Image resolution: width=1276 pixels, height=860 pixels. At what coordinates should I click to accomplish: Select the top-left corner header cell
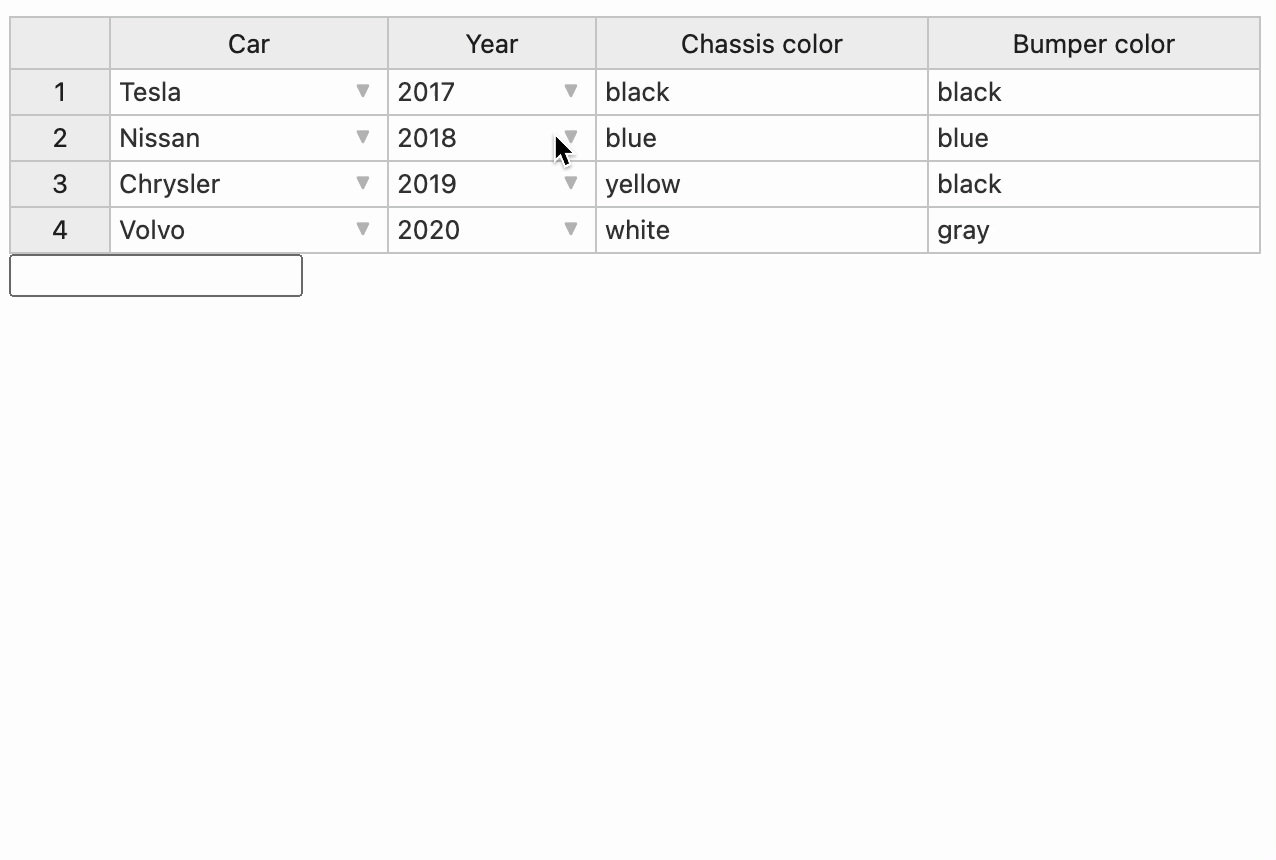(x=60, y=43)
